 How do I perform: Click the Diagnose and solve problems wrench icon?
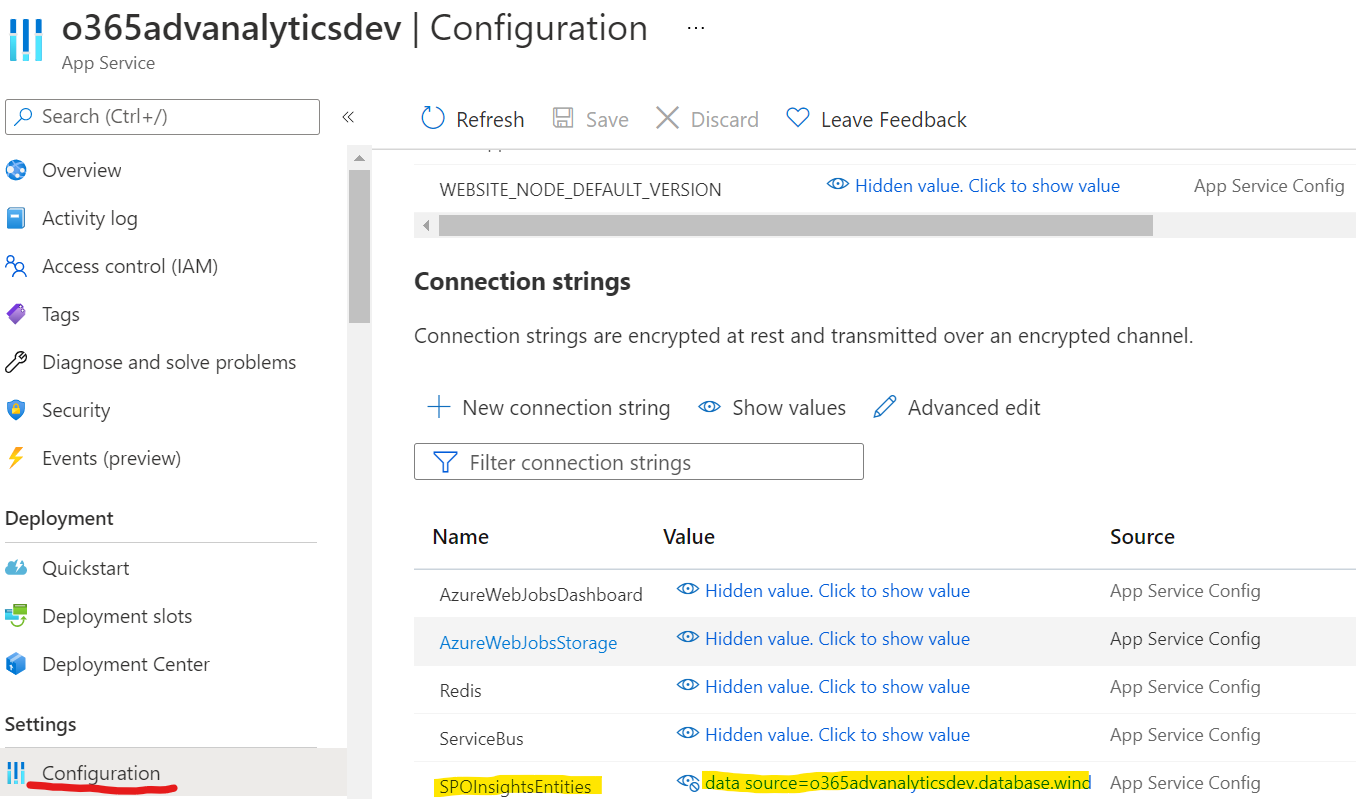(16, 362)
